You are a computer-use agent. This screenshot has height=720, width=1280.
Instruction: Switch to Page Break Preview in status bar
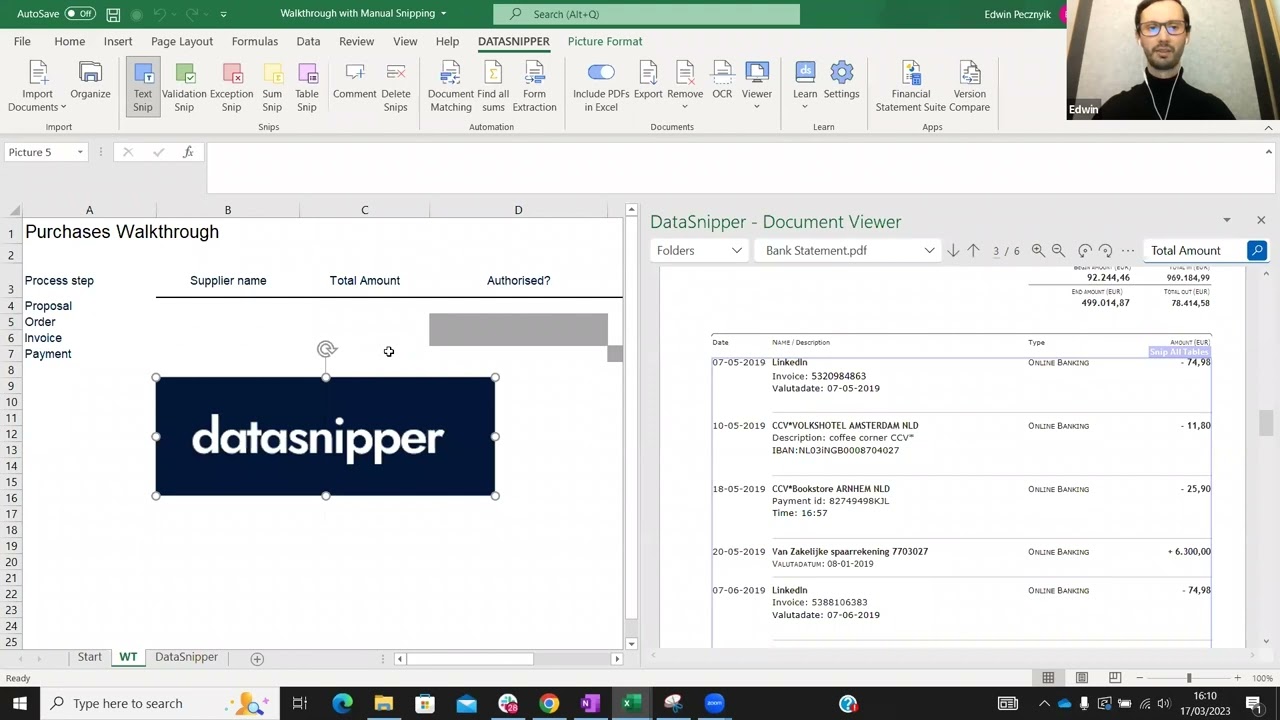click(x=1115, y=678)
